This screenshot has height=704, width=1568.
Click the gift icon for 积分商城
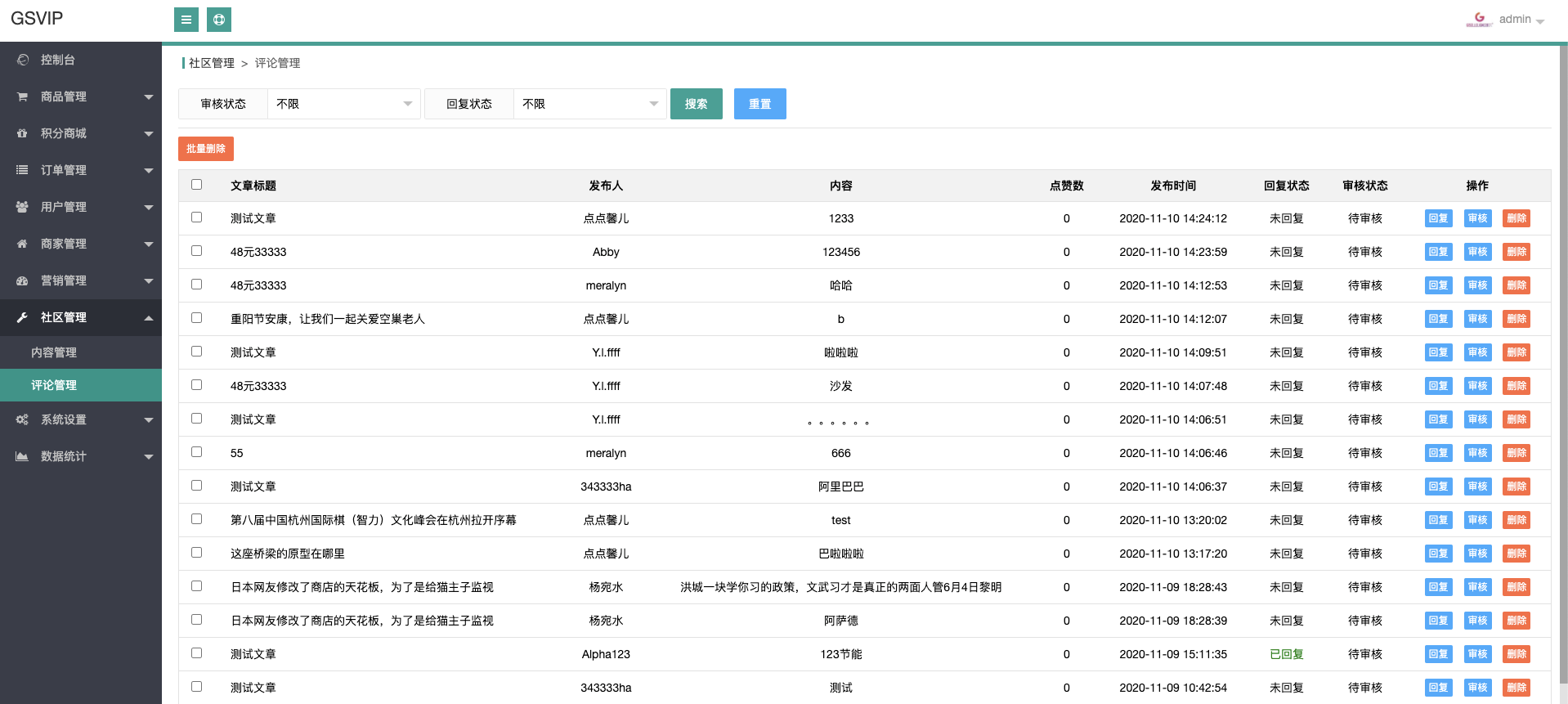pyautogui.click(x=23, y=133)
